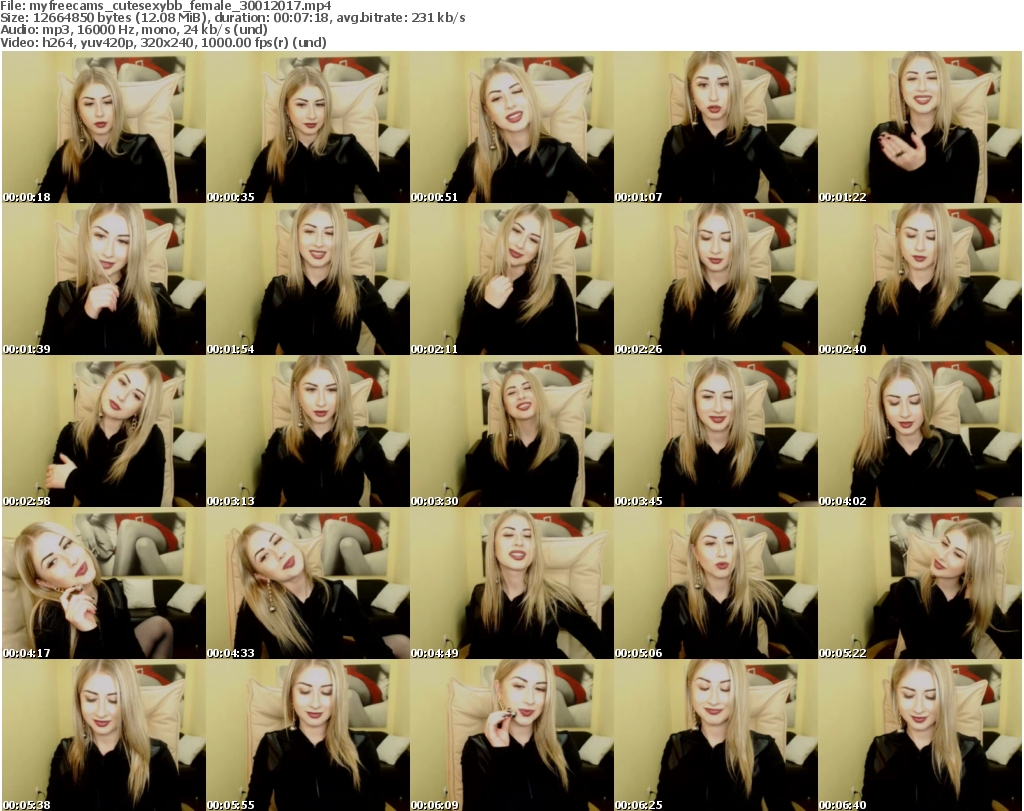
Task: Select the thumbnail timestamped 00:05:38
Action: 104,735
